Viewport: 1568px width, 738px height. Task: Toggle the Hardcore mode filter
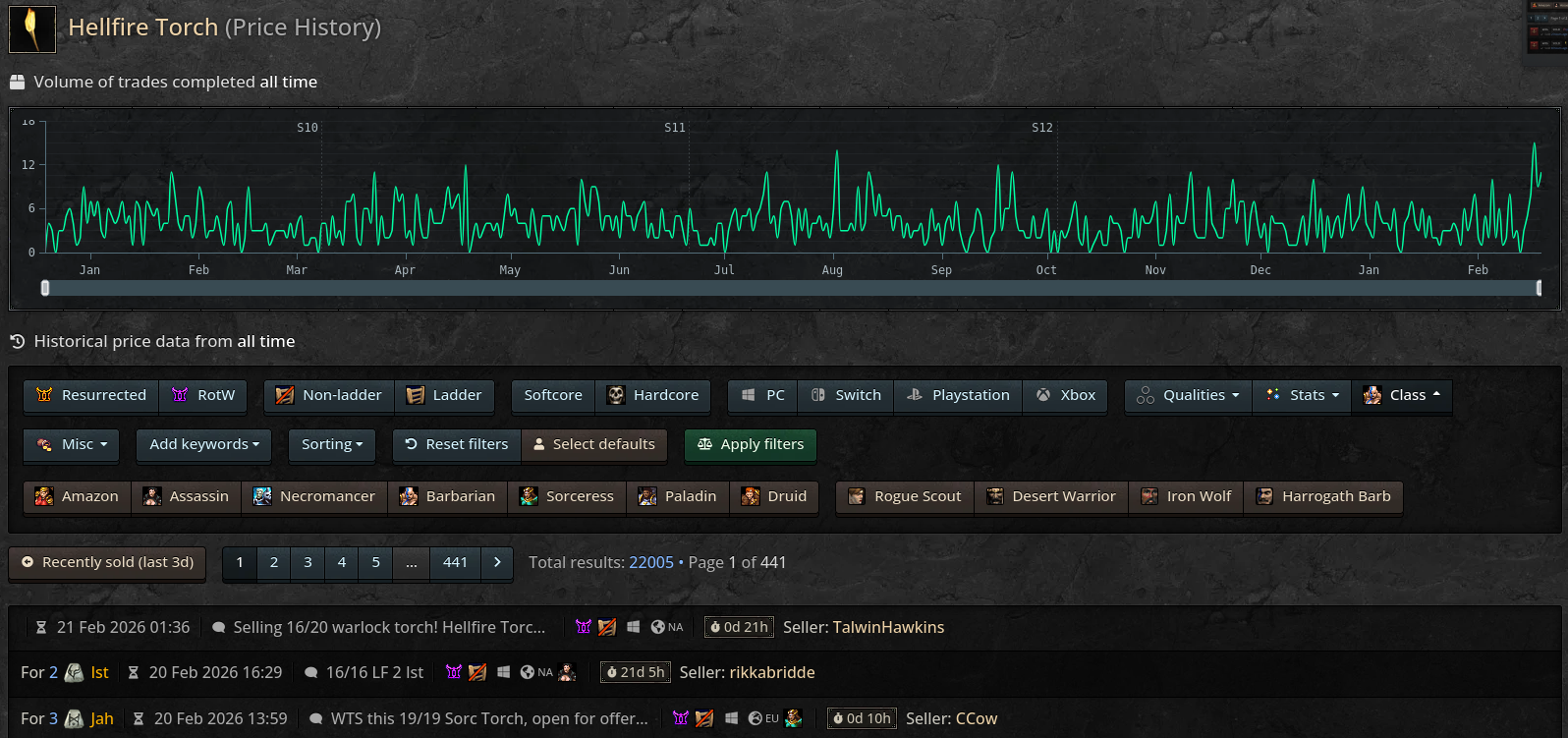tap(652, 395)
